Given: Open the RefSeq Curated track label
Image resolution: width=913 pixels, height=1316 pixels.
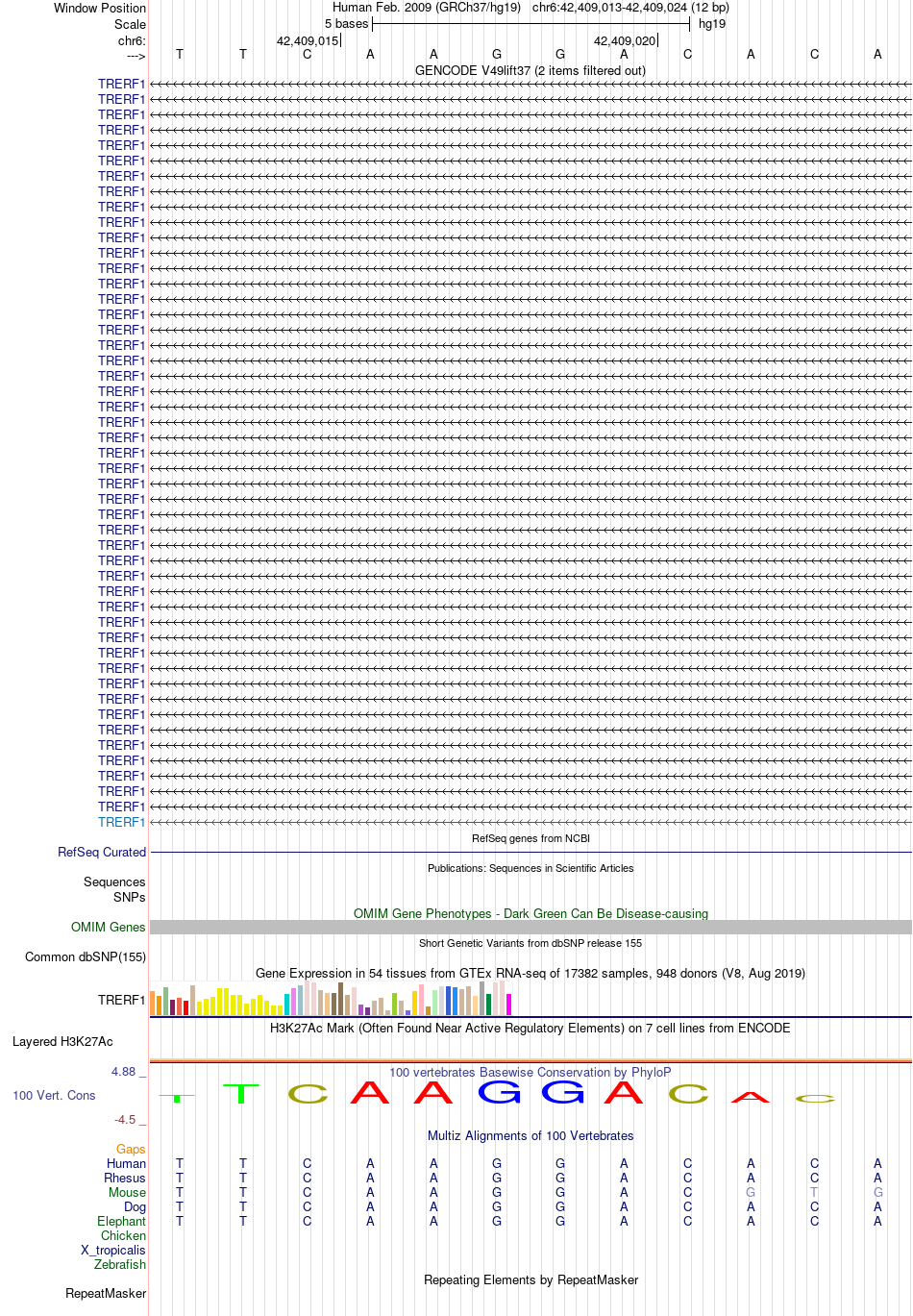Looking at the screenshot, I should pyautogui.click(x=102, y=853).
